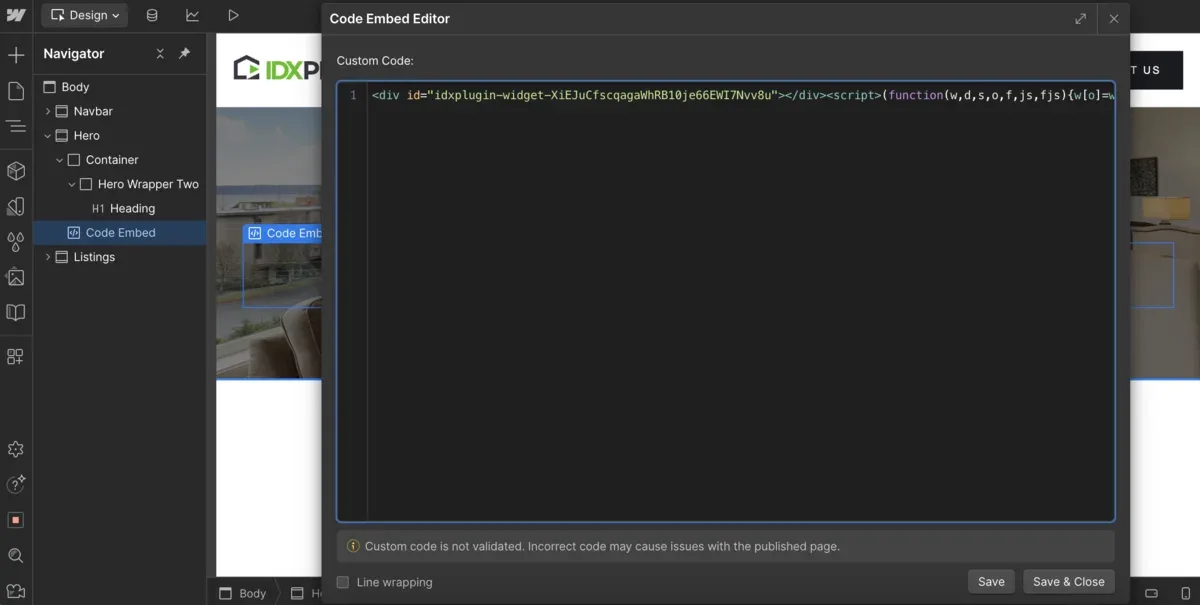Click the IDX logo on the canvas
Image resolution: width=1200 pixels, height=605 pixels.
277,69
